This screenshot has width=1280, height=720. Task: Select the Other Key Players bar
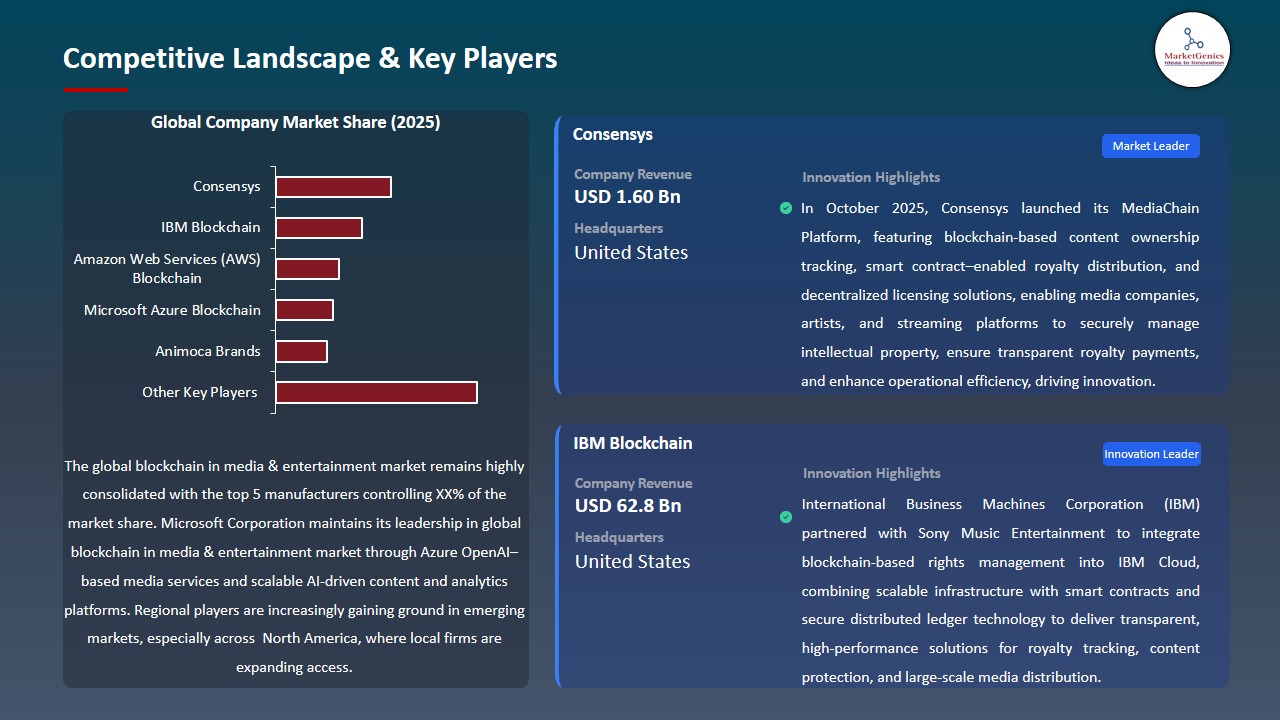pyautogui.click(x=376, y=392)
